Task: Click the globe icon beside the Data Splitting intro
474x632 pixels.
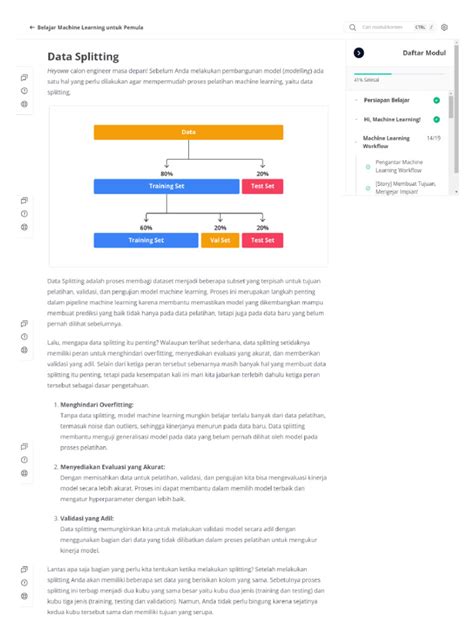Action: point(24,104)
